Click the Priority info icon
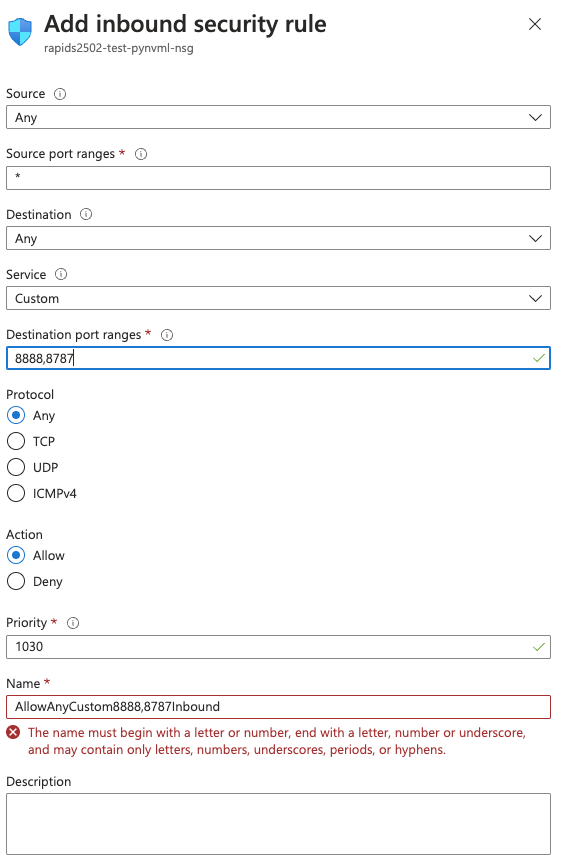This screenshot has width=566, height=858. tap(73, 623)
